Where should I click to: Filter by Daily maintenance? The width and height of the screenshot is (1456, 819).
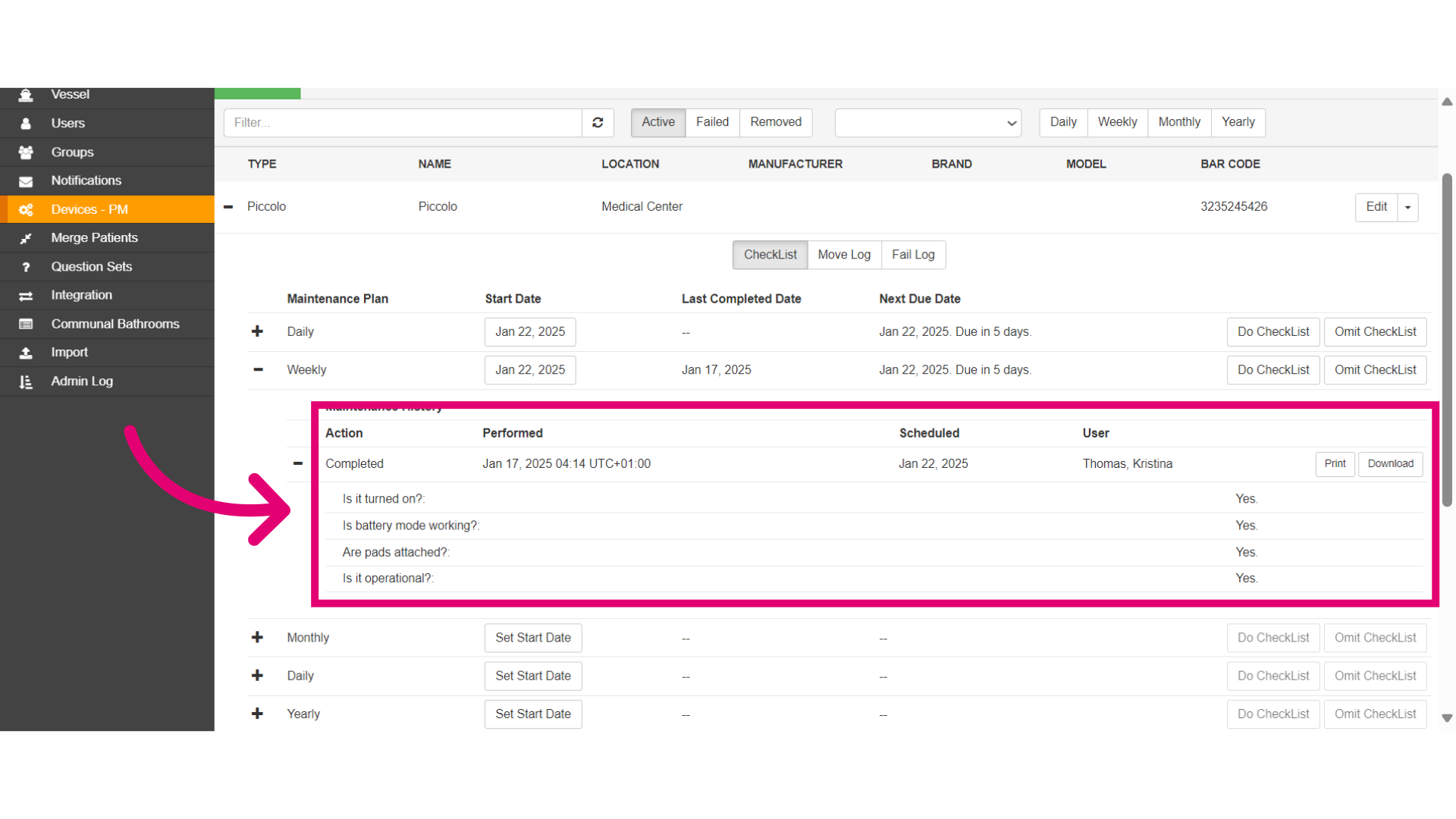click(1063, 122)
